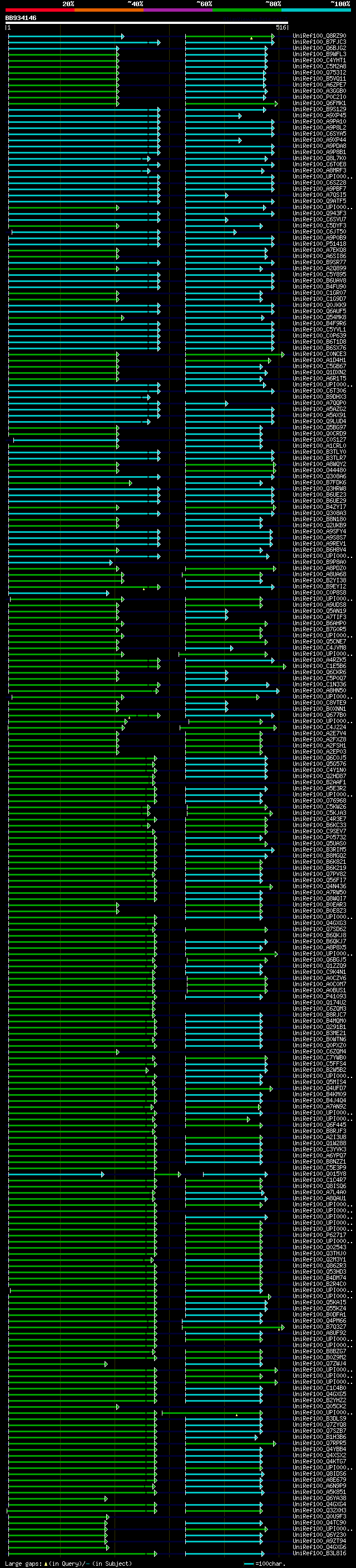Click UniRef100_B2AAF1 label
356x1568 pixels.
319,783
